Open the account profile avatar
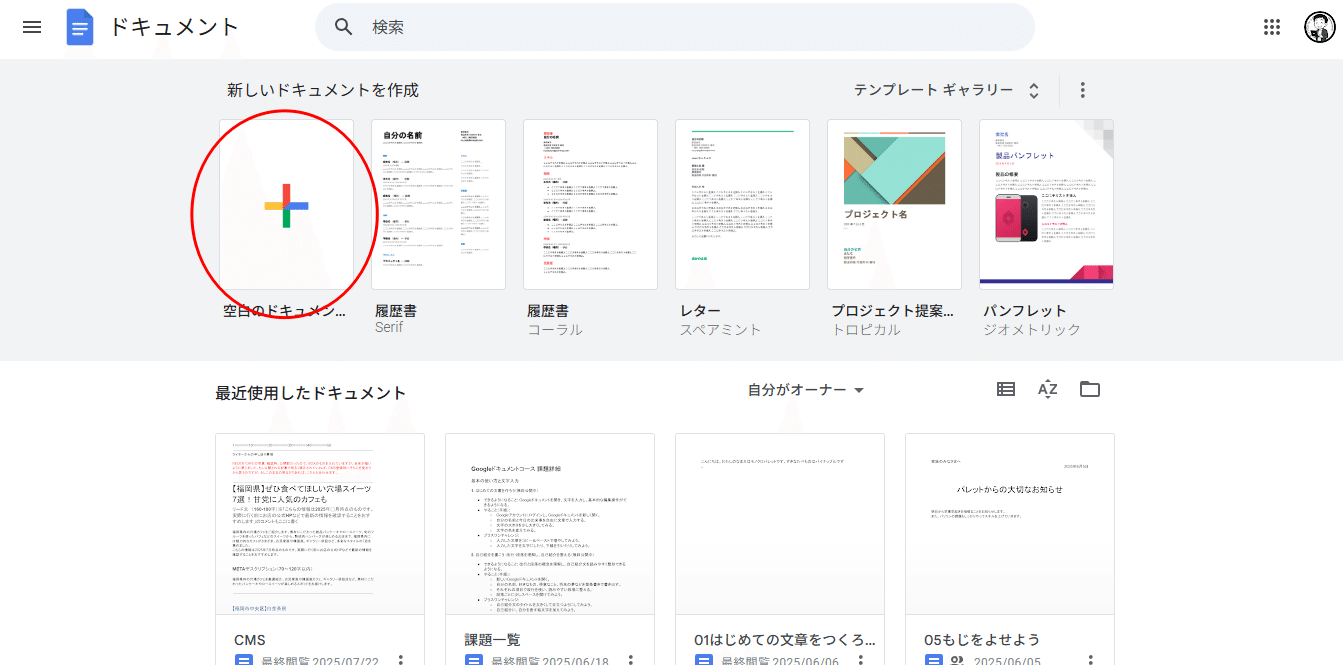 tap(1320, 27)
